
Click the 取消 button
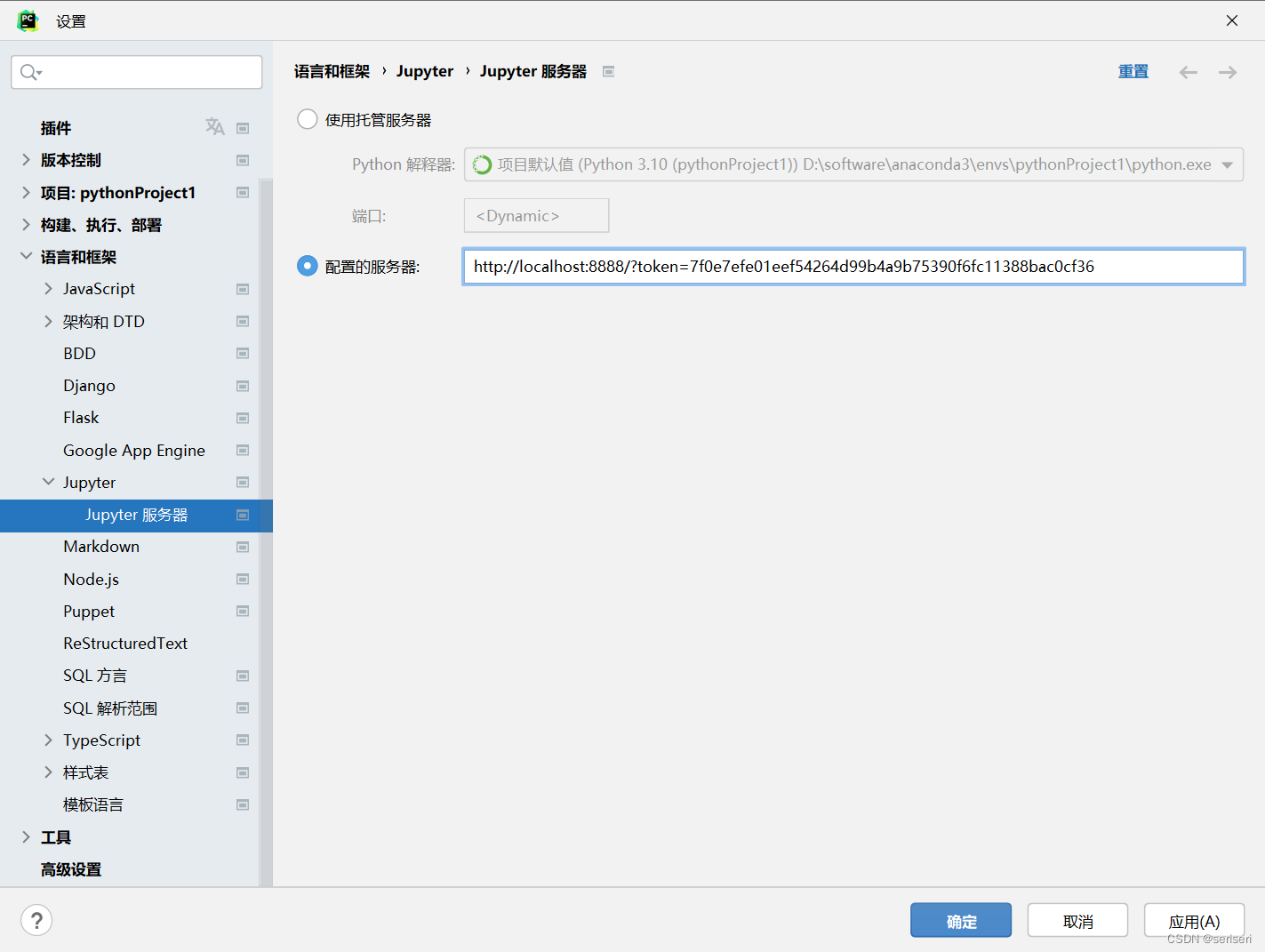coord(1077,920)
